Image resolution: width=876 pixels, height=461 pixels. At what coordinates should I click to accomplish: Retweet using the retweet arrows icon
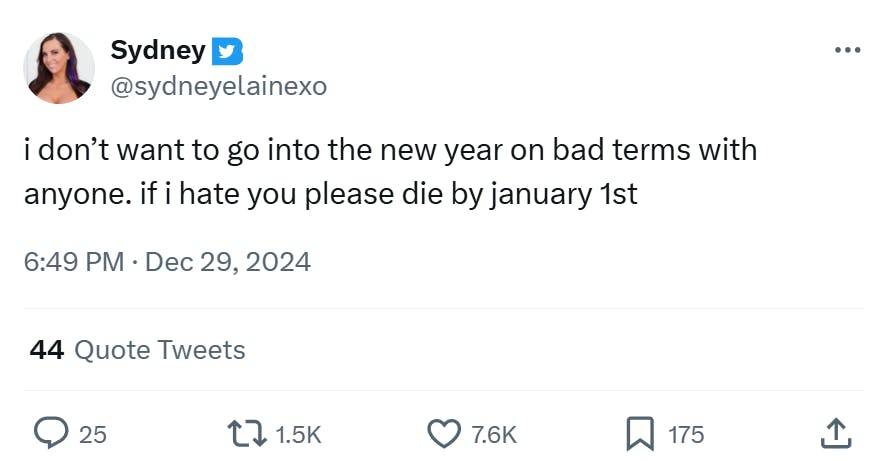pyautogui.click(x=246, y=433)
